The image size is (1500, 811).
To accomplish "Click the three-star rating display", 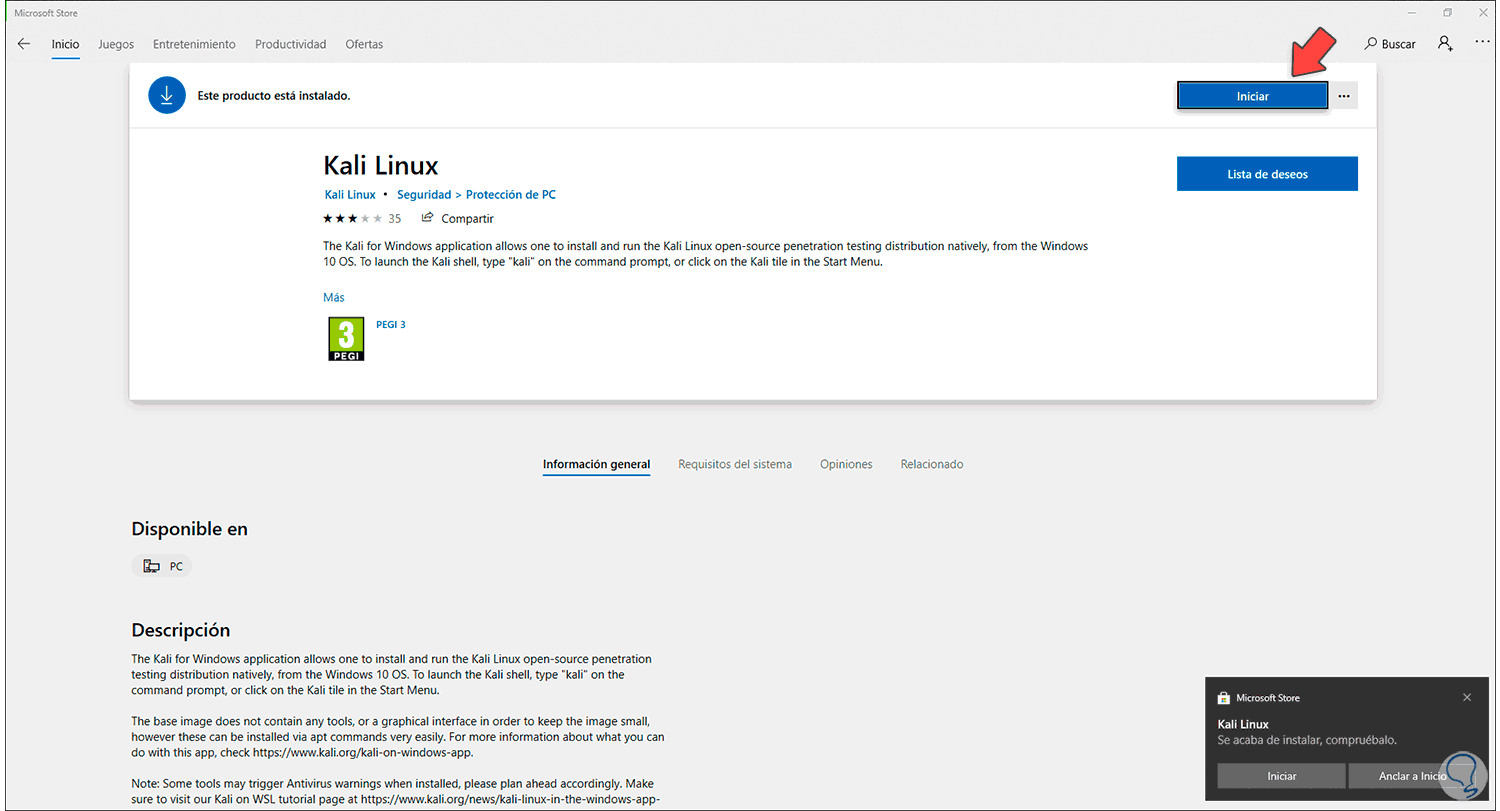I will 352,218.
